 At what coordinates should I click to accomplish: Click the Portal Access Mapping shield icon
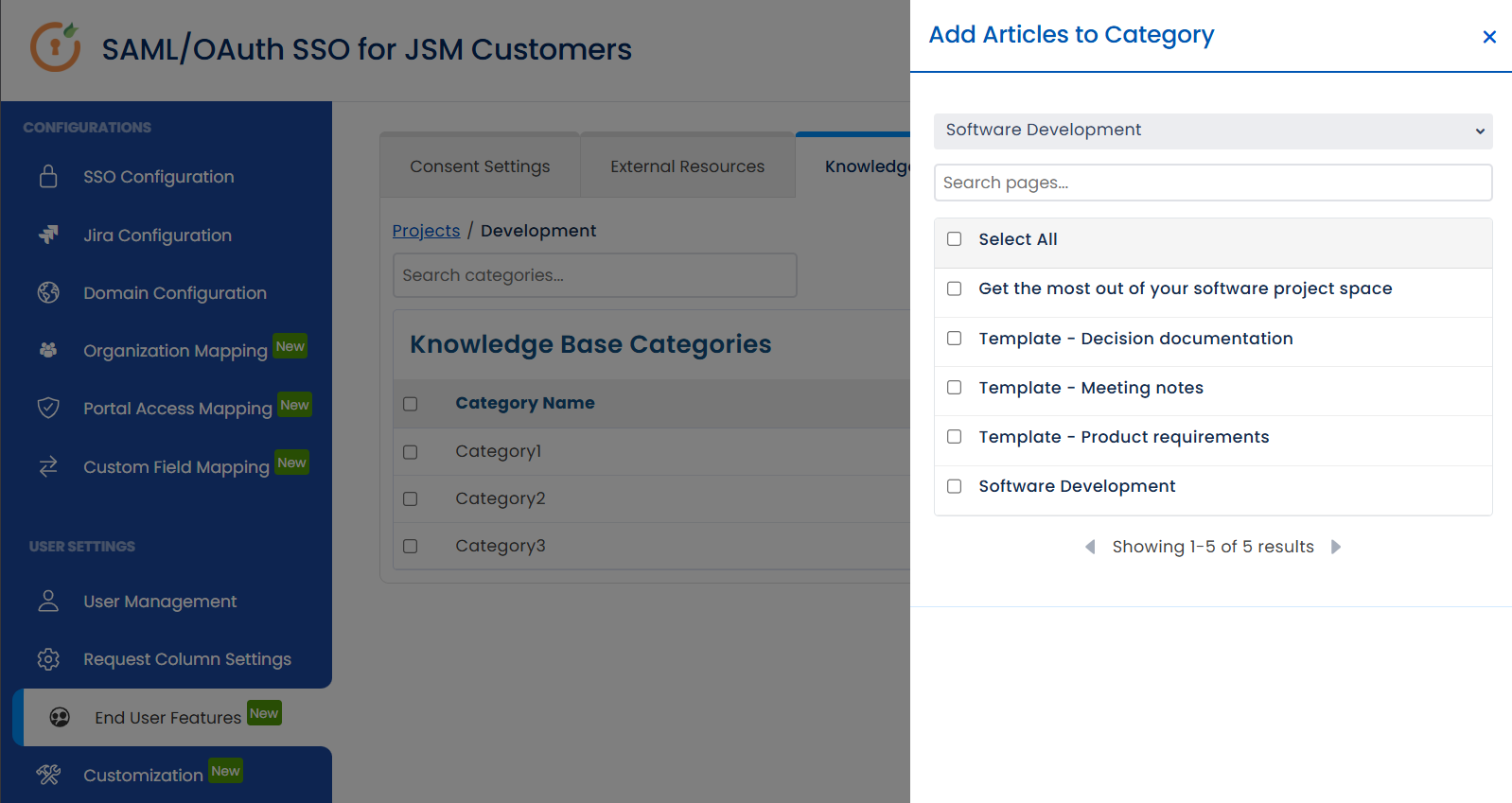tap(48, 408)
